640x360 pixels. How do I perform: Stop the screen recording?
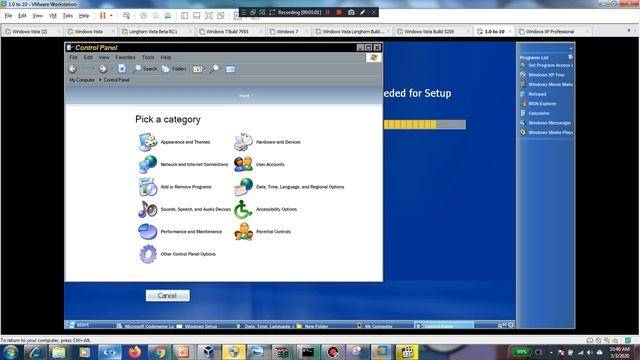339,12
